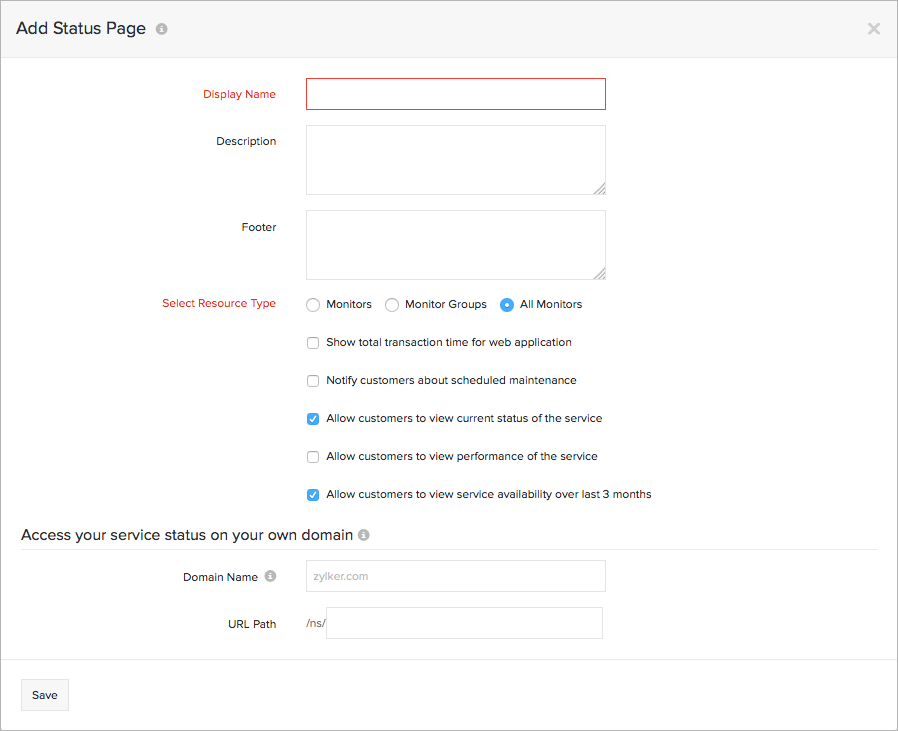Enable notify customers about scheduled maintenance
This screenshot has height=731, width=898.
[313, 380]
